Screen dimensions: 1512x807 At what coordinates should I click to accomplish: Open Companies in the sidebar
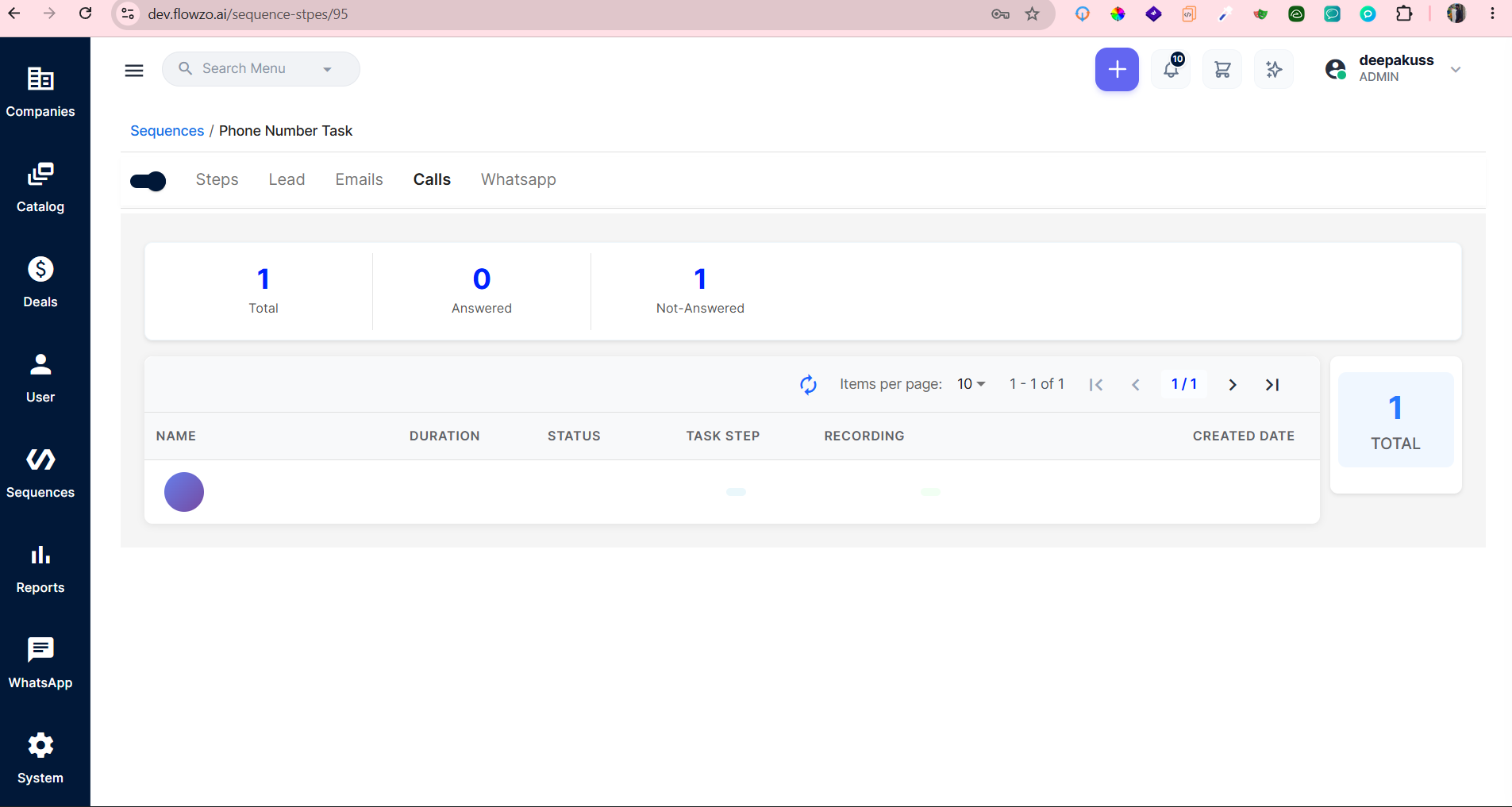pos(40,93)
